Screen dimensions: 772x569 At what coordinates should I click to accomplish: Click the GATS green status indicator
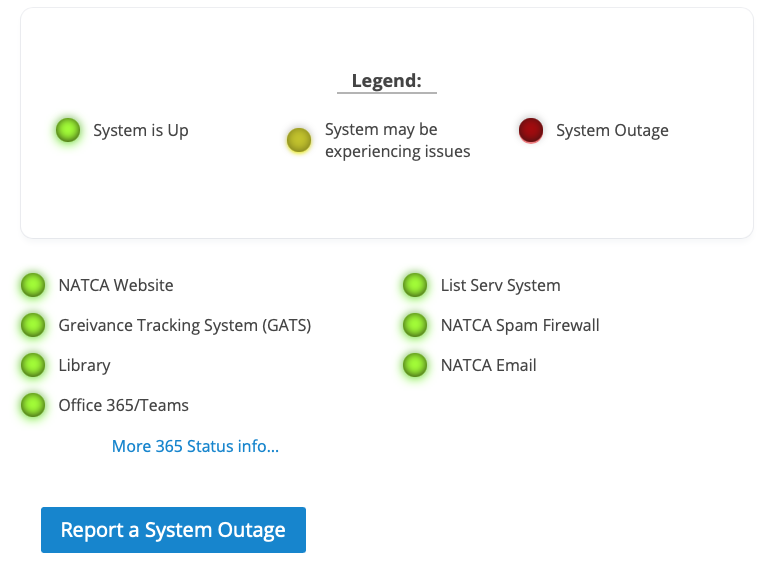coord(33,325)
